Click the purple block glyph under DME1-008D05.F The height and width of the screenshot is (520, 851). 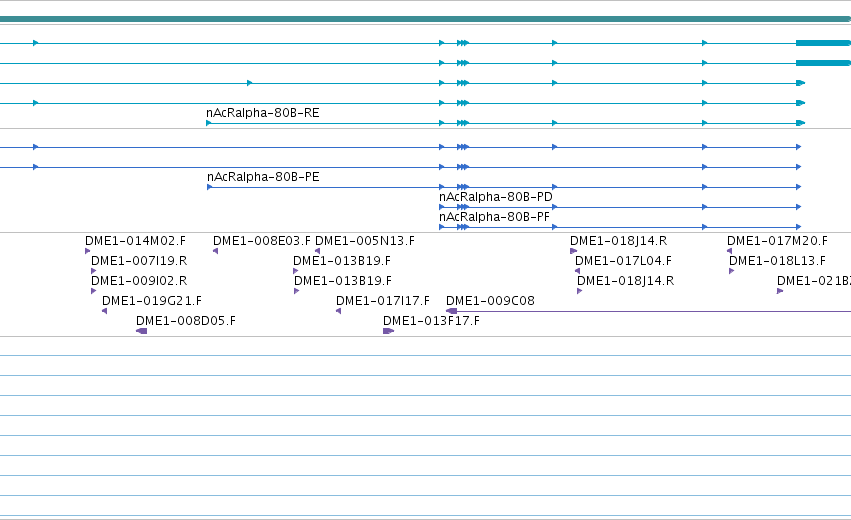tap(142, 331)
